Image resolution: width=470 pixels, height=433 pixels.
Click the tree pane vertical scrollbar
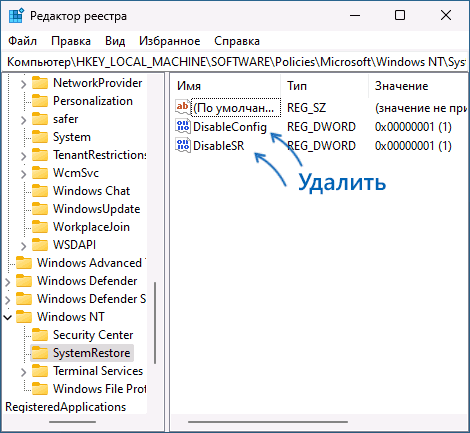click(x=155, y=323)
